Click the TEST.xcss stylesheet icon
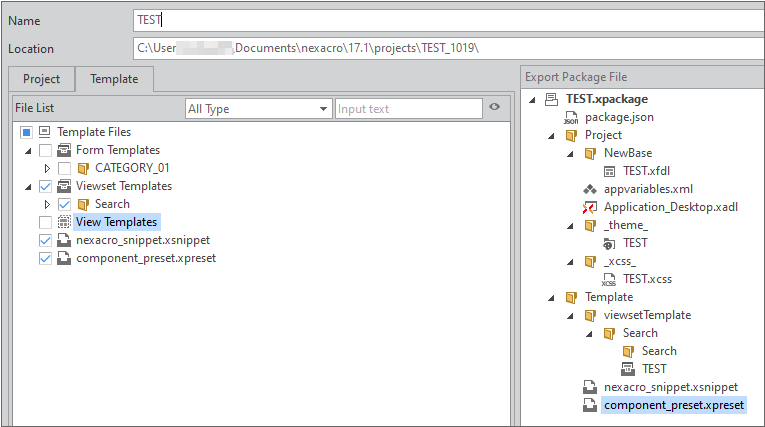 click(609, 279)
